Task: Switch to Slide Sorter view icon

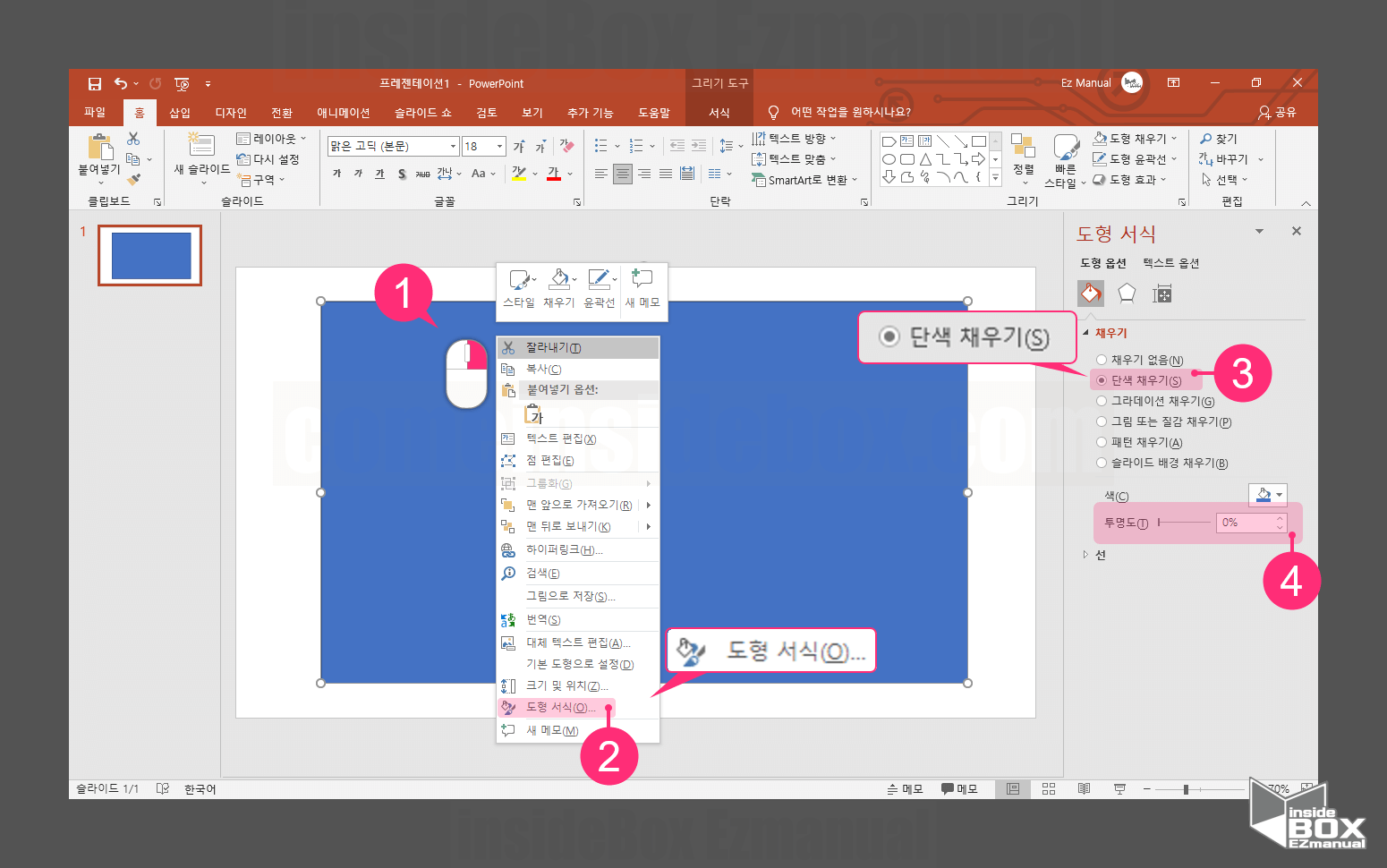Action: click(x=1049, y=788)
